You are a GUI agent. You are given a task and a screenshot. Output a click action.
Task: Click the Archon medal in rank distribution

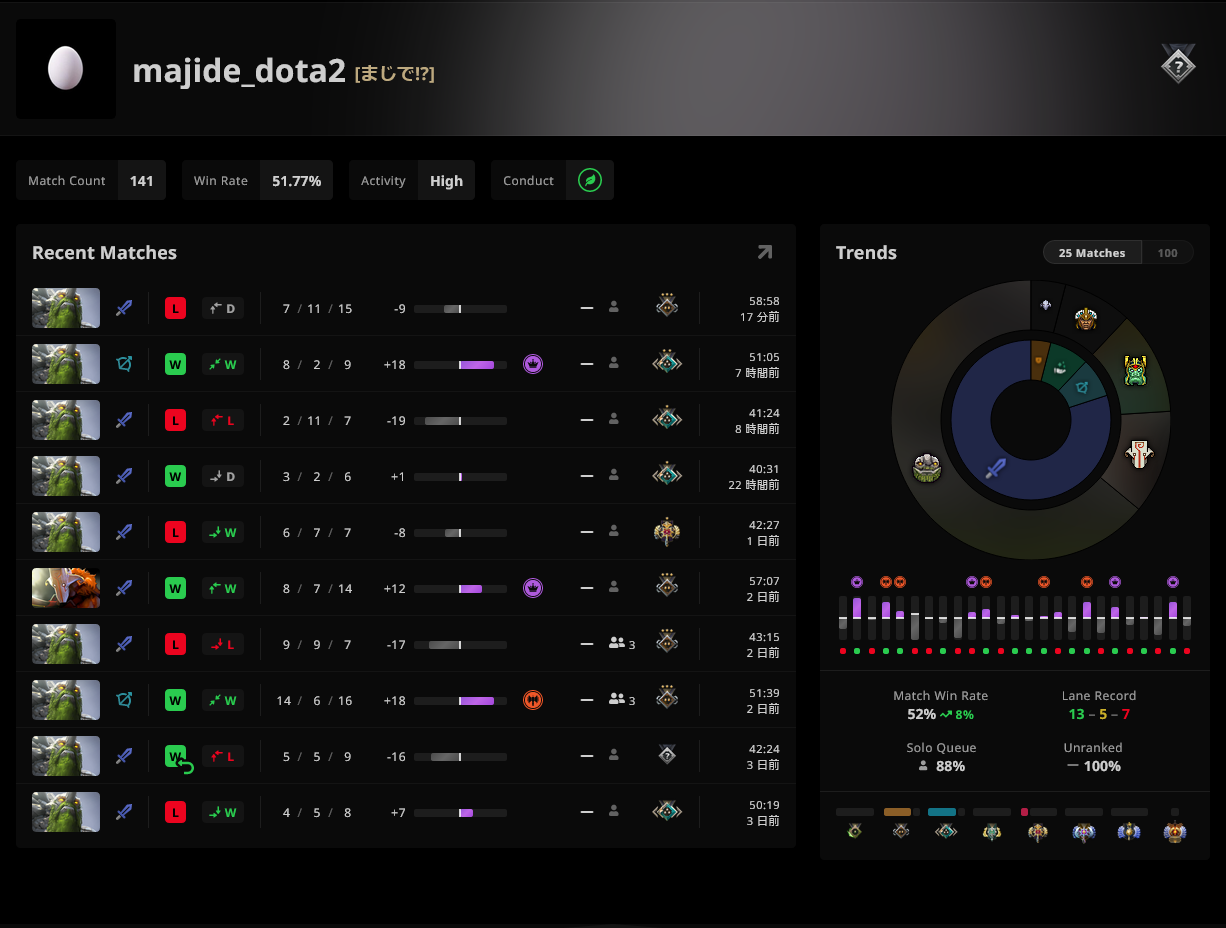992,831
